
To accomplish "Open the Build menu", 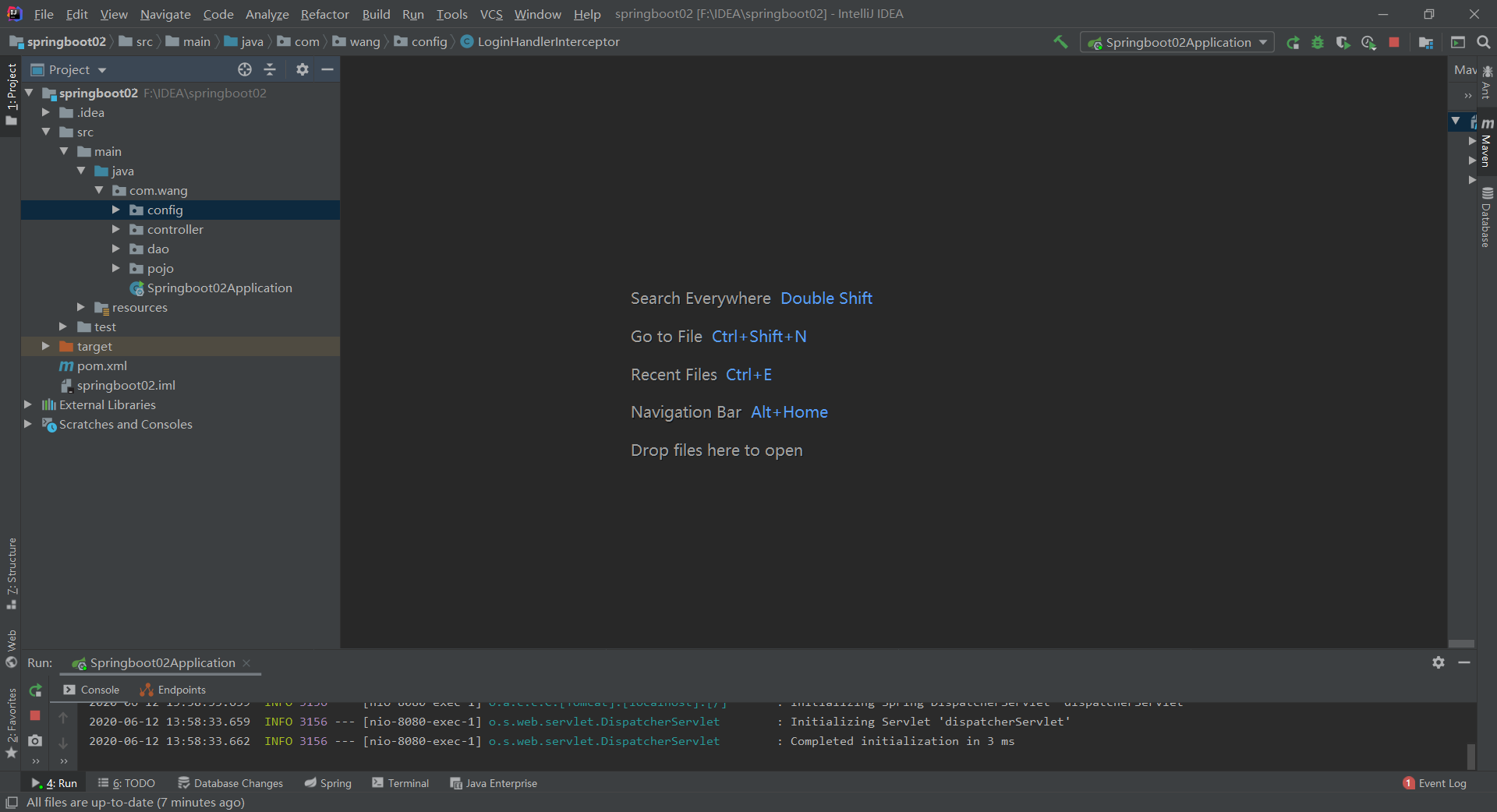I will tap(376, 14).
